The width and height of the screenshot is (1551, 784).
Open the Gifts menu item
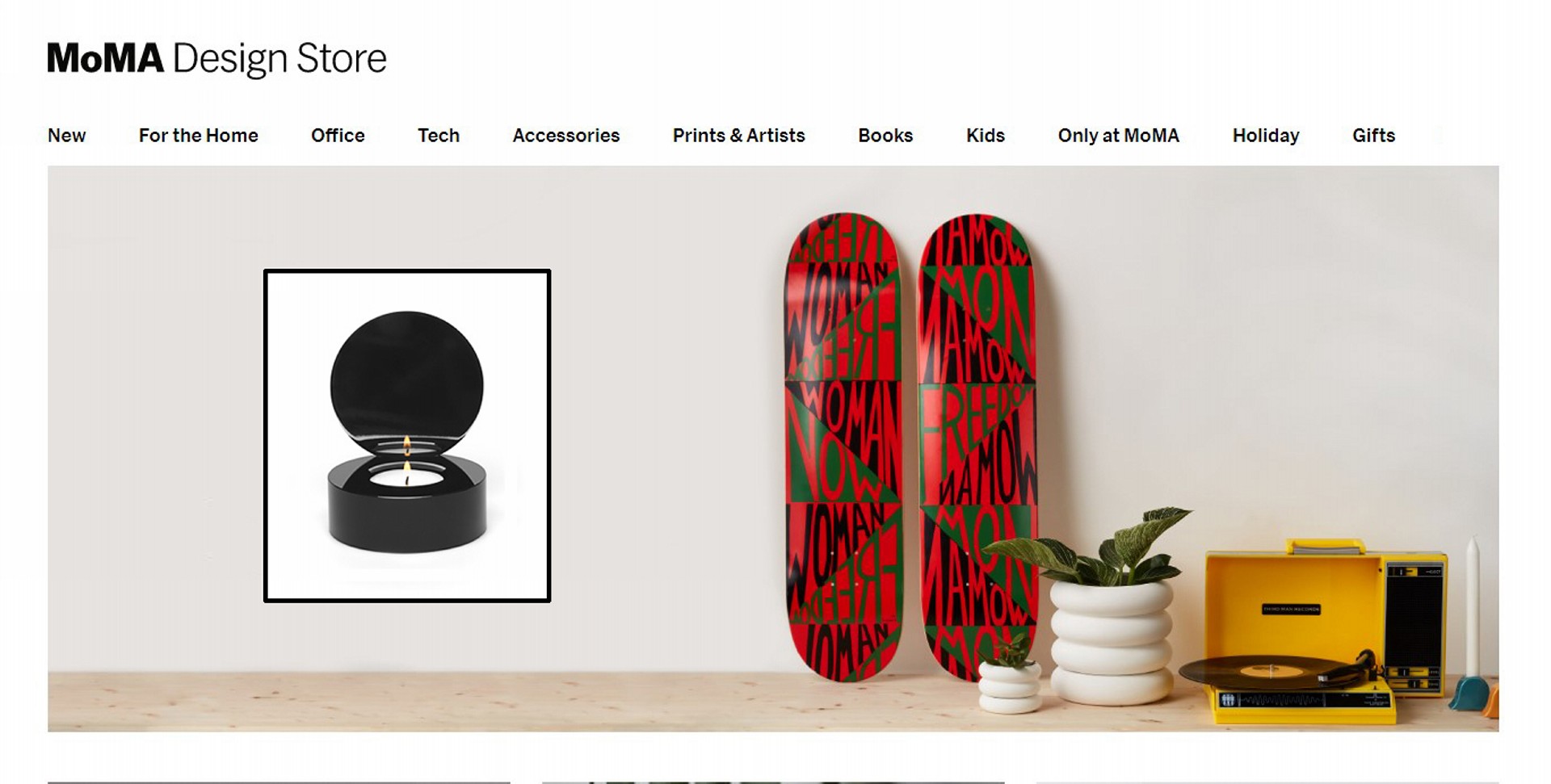(x=1374, y=136)
